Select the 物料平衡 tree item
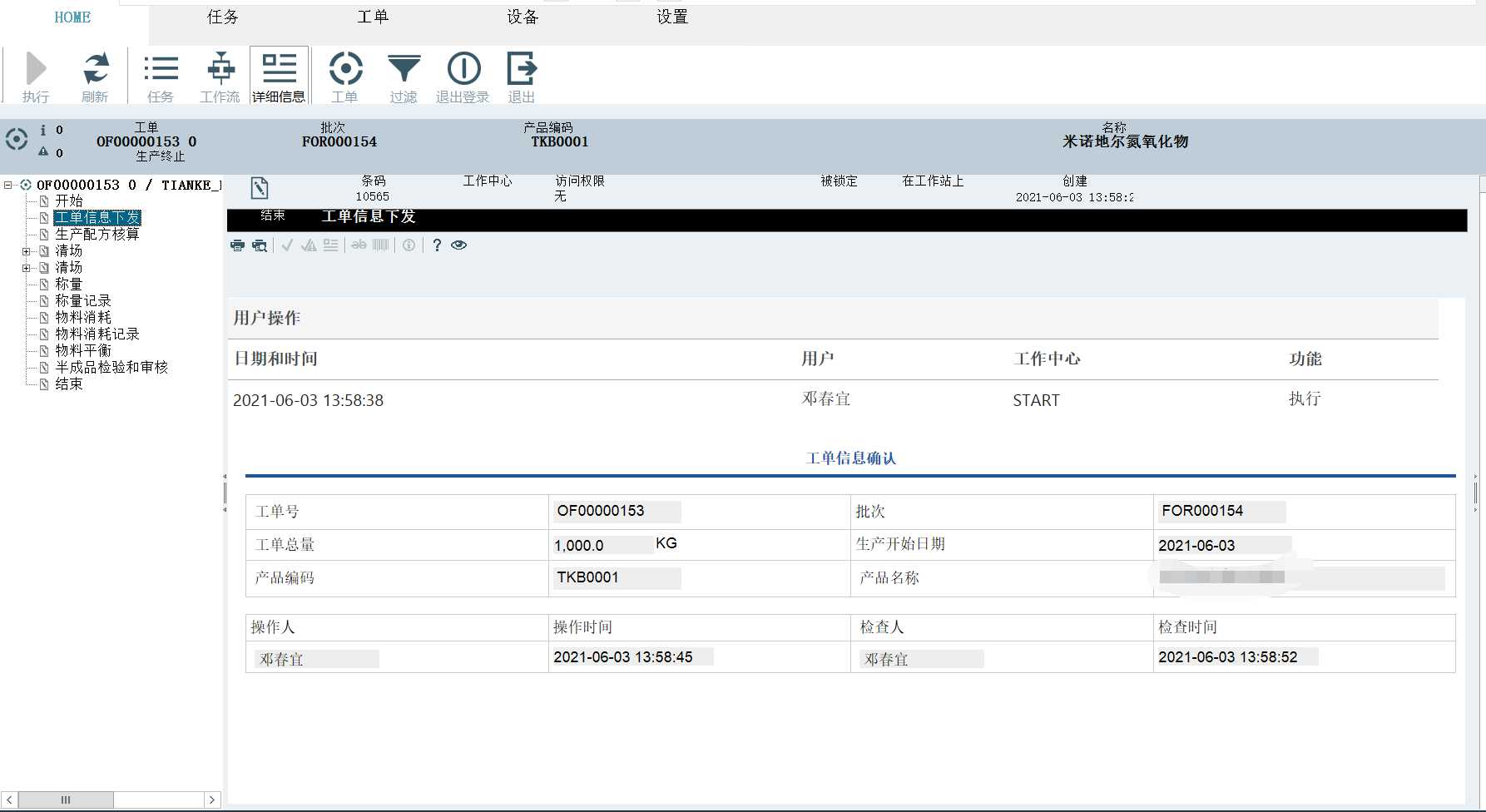Viewport: 1486px width, 812px height. pos(83,351)
